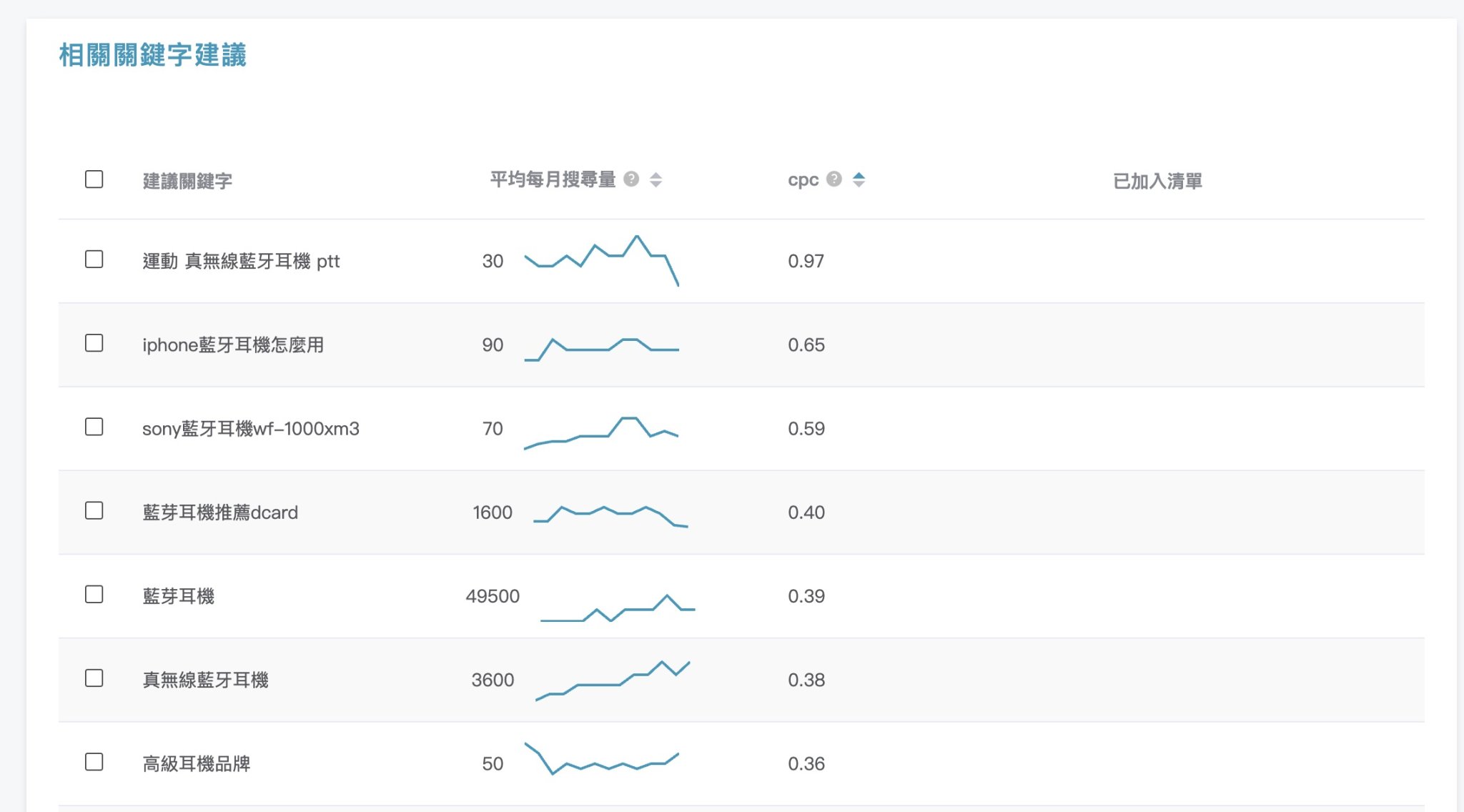Click keyword text 真無線藍牙耳機
The image size is (1464, 812).
pos(205,680)
